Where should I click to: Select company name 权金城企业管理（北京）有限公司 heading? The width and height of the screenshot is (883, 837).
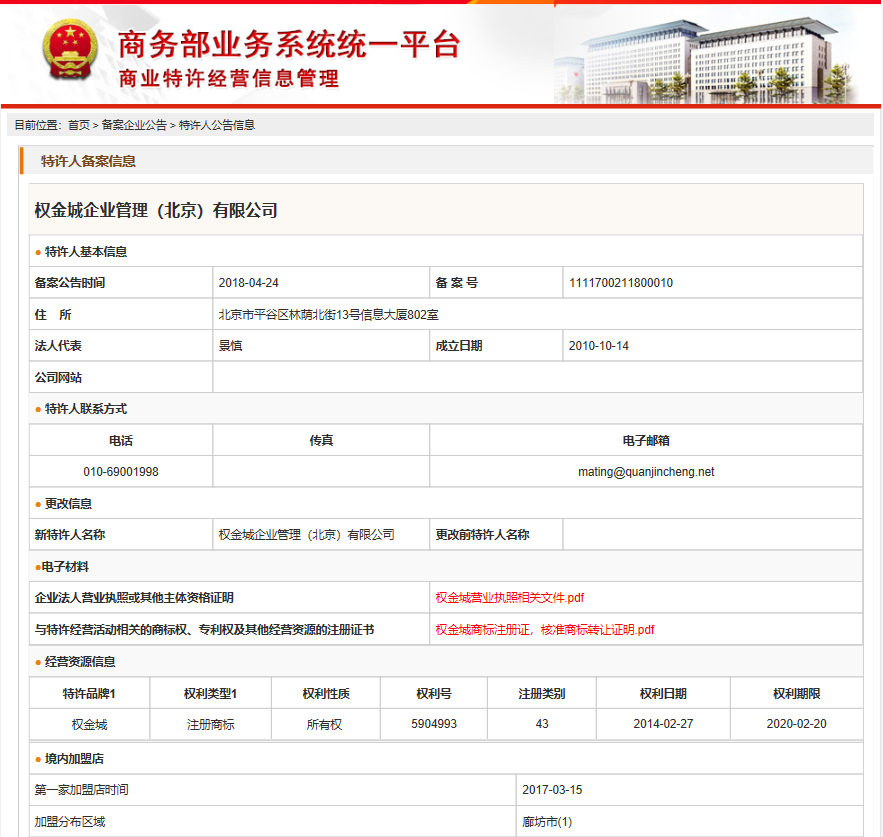pyautogui.click(x=156, y=210)
